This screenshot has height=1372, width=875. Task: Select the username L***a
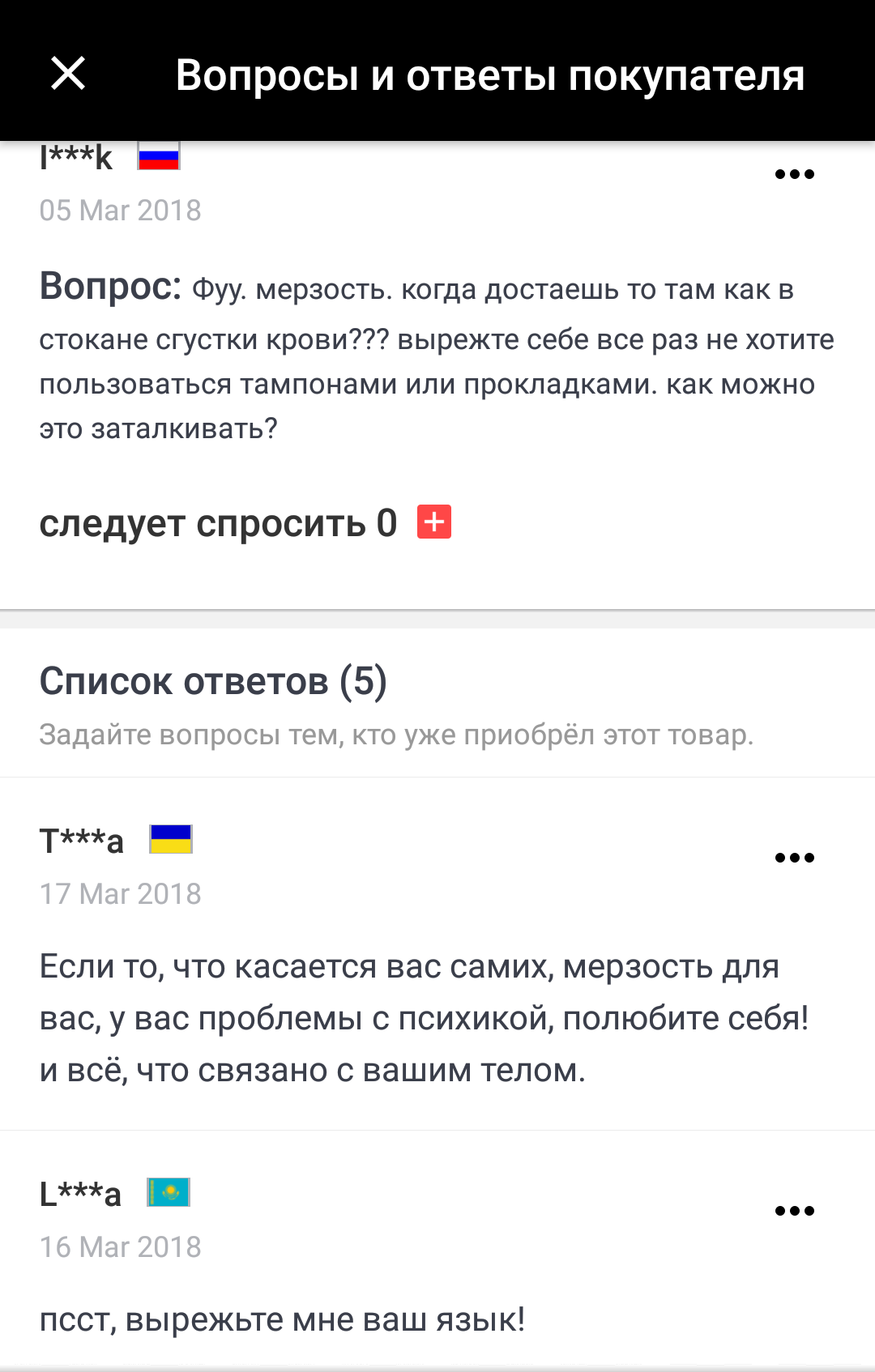pyautogui.click(x=80, y=1194)
